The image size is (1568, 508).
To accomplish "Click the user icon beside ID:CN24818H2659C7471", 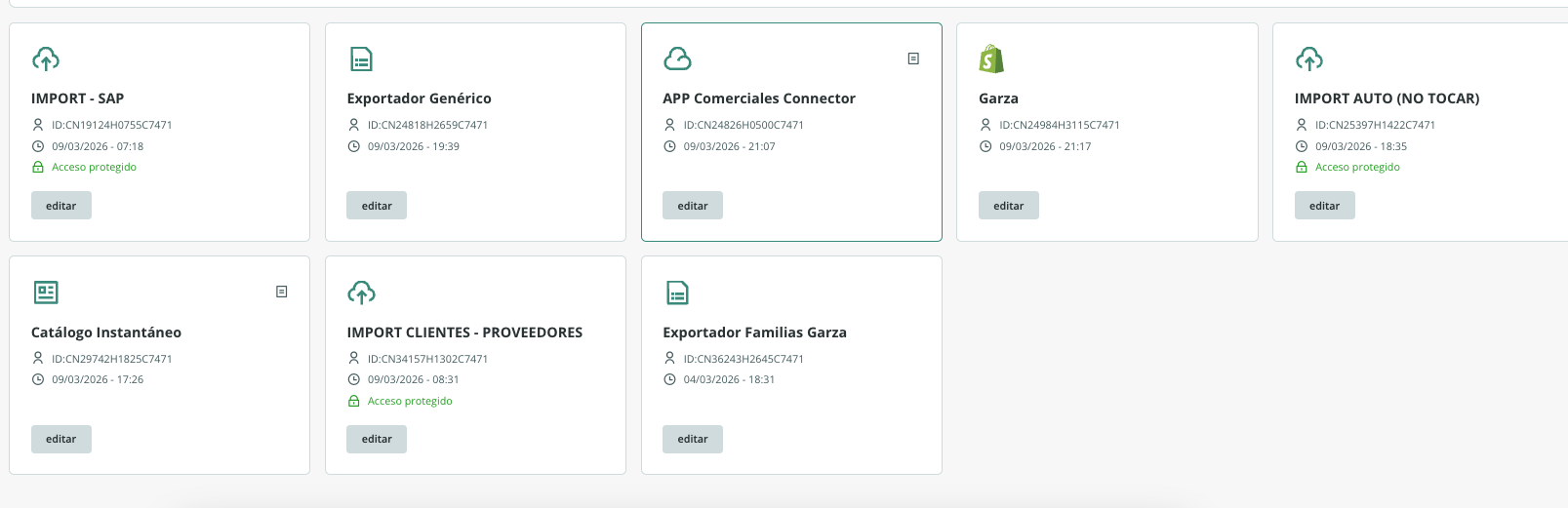I will click(354, 125).
